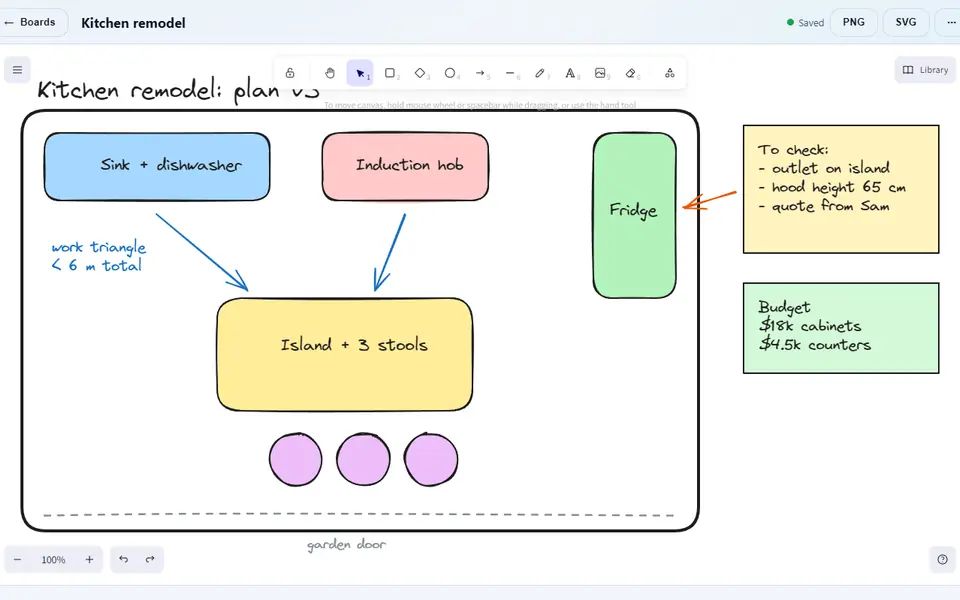Open the help question mark button
960x600 pixels.
click(x=942, y=560)
